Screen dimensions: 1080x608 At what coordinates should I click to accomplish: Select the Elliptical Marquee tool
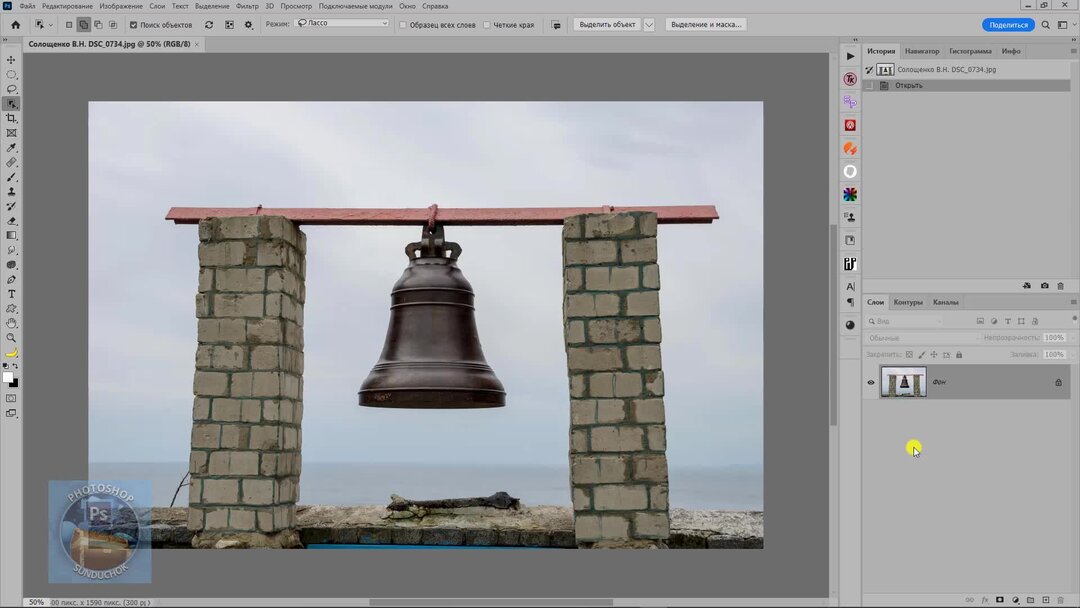tap(11, 74)
